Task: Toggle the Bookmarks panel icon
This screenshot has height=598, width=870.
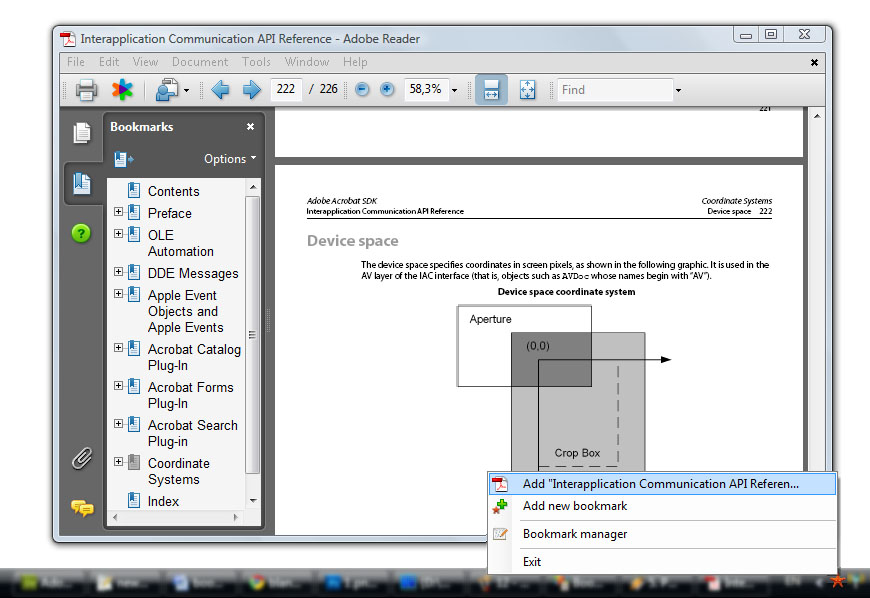Action: point(82,184)
